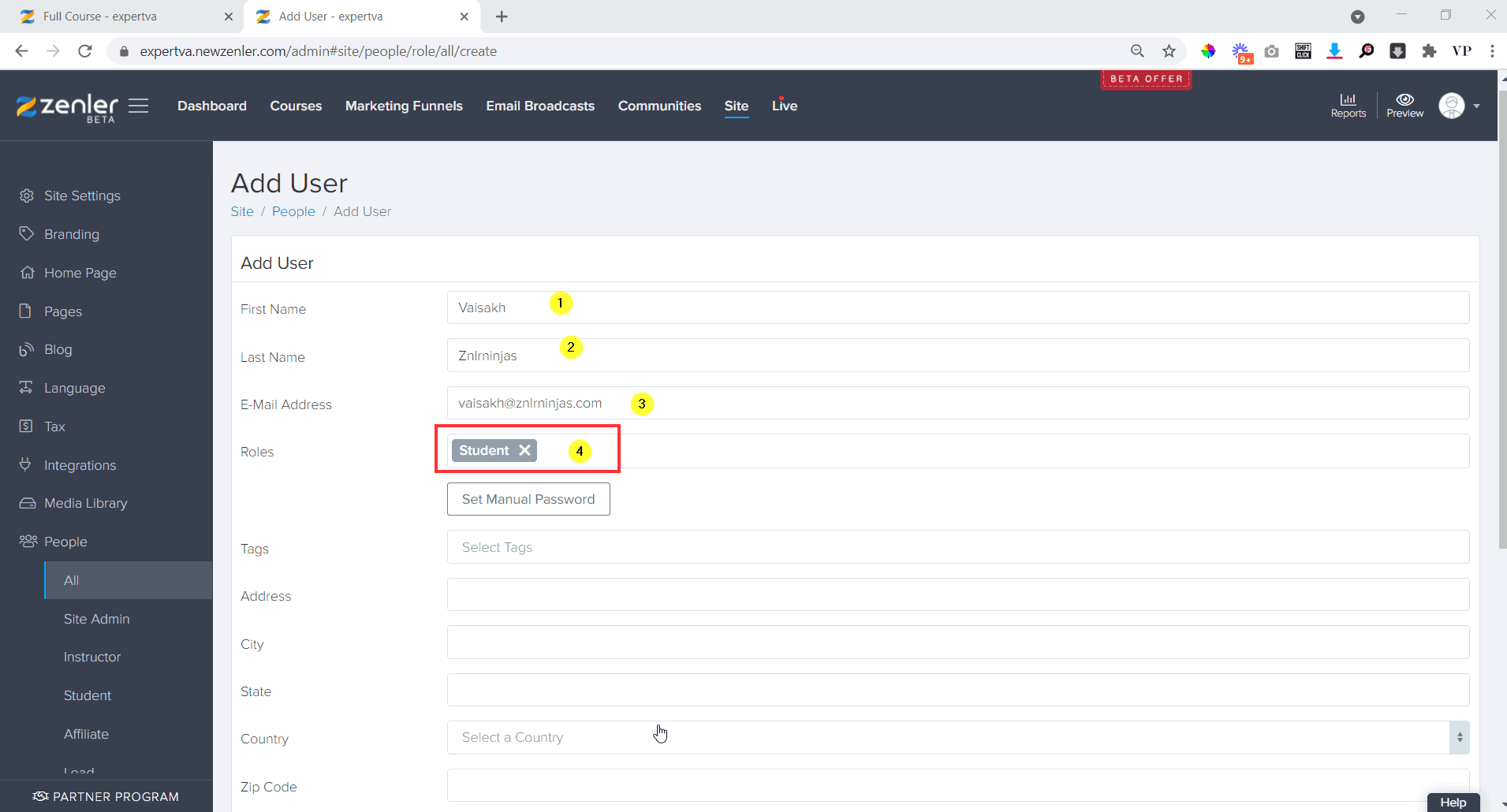
Task: Open the Email Broadcasts menu
Action: (x=540, y=106)
